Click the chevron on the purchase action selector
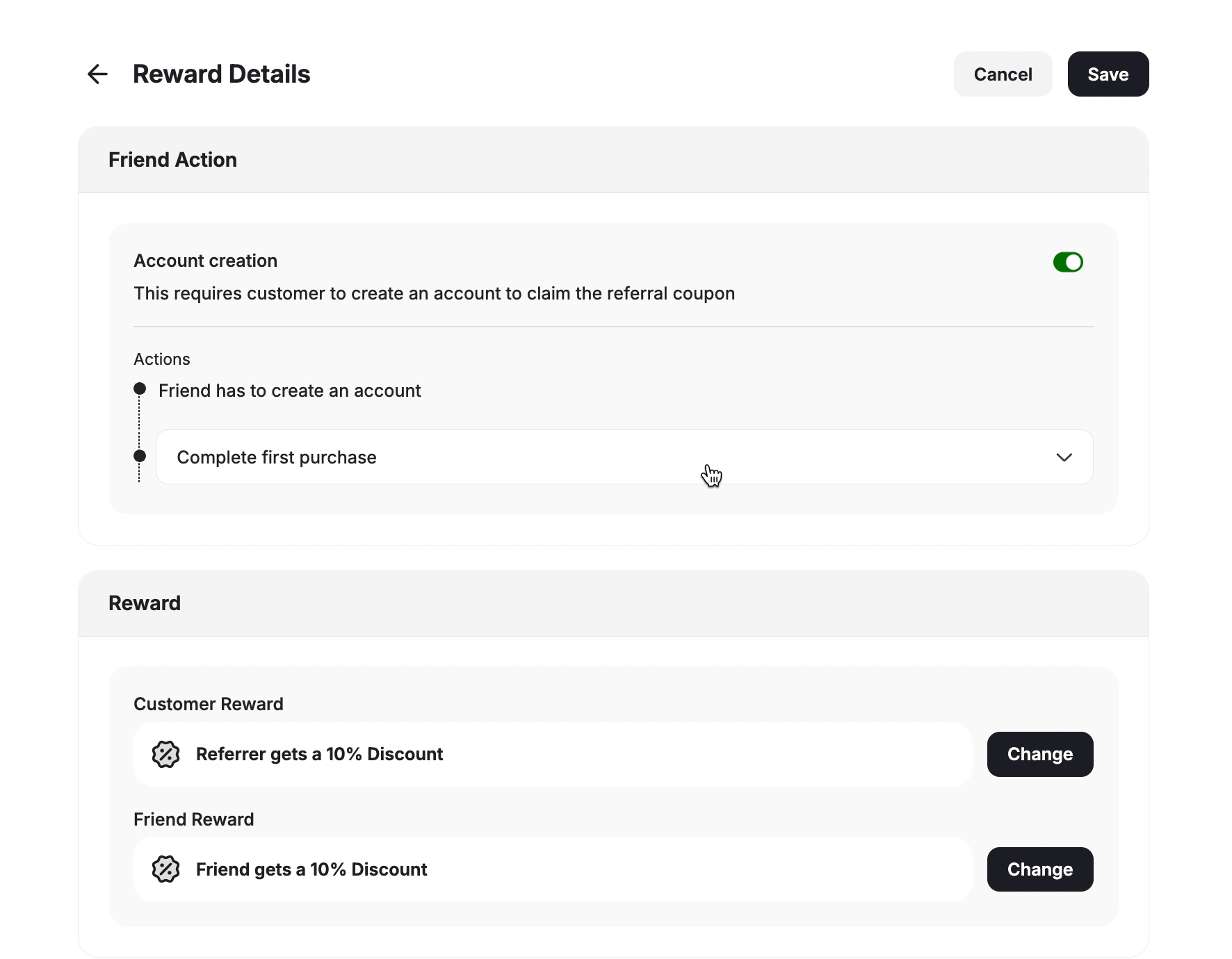This screenshot has width=1232, height=959. [1065, 457]
